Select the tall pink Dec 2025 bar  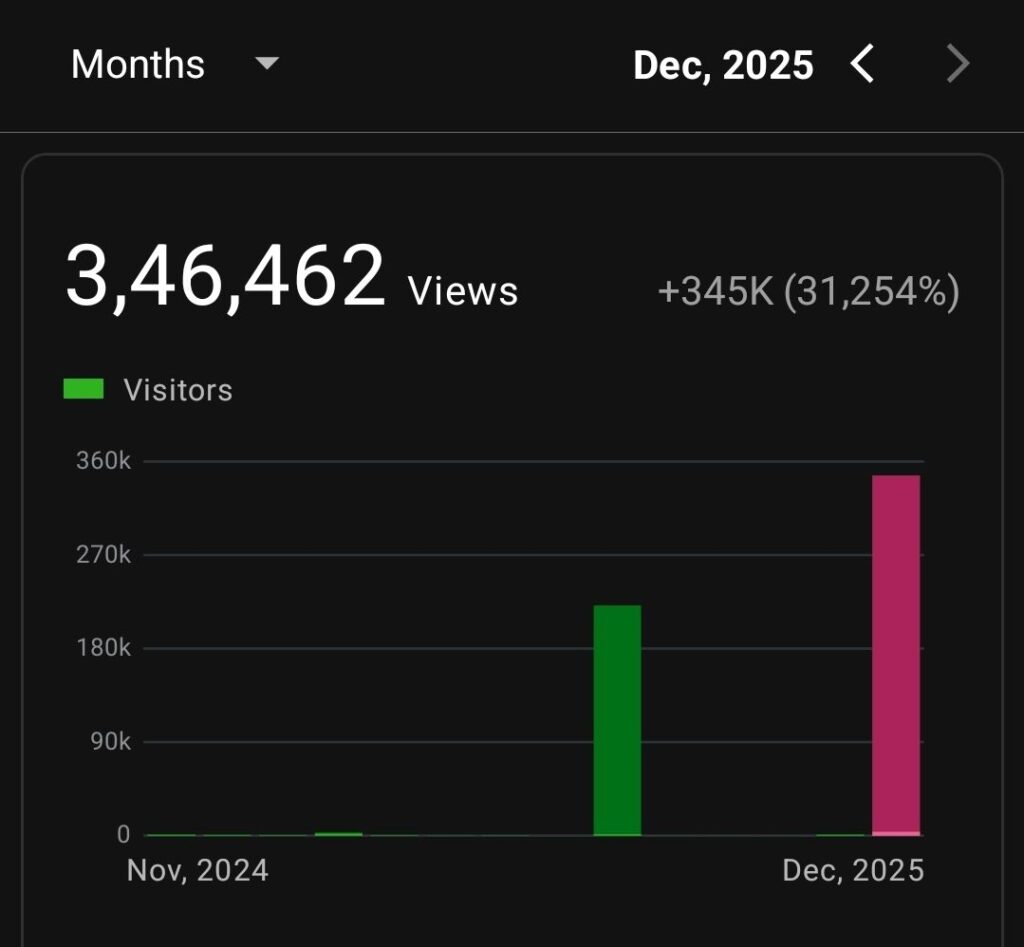point(896,650)
